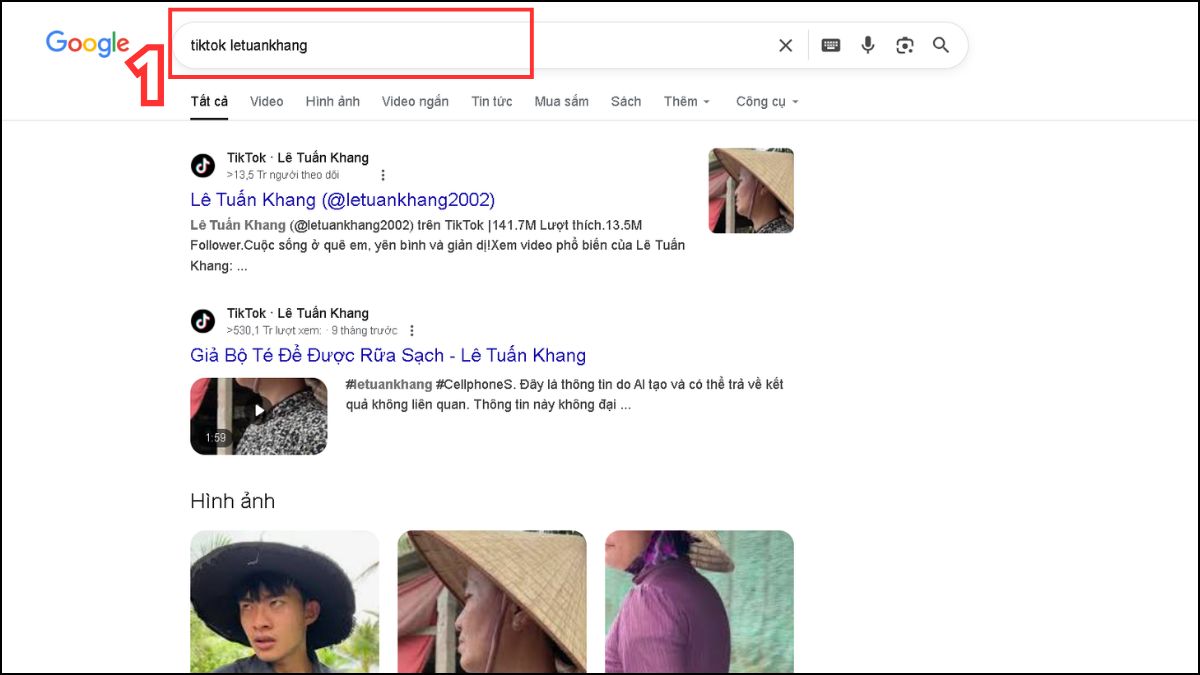Expand the Công cụ dropdown

768,101
